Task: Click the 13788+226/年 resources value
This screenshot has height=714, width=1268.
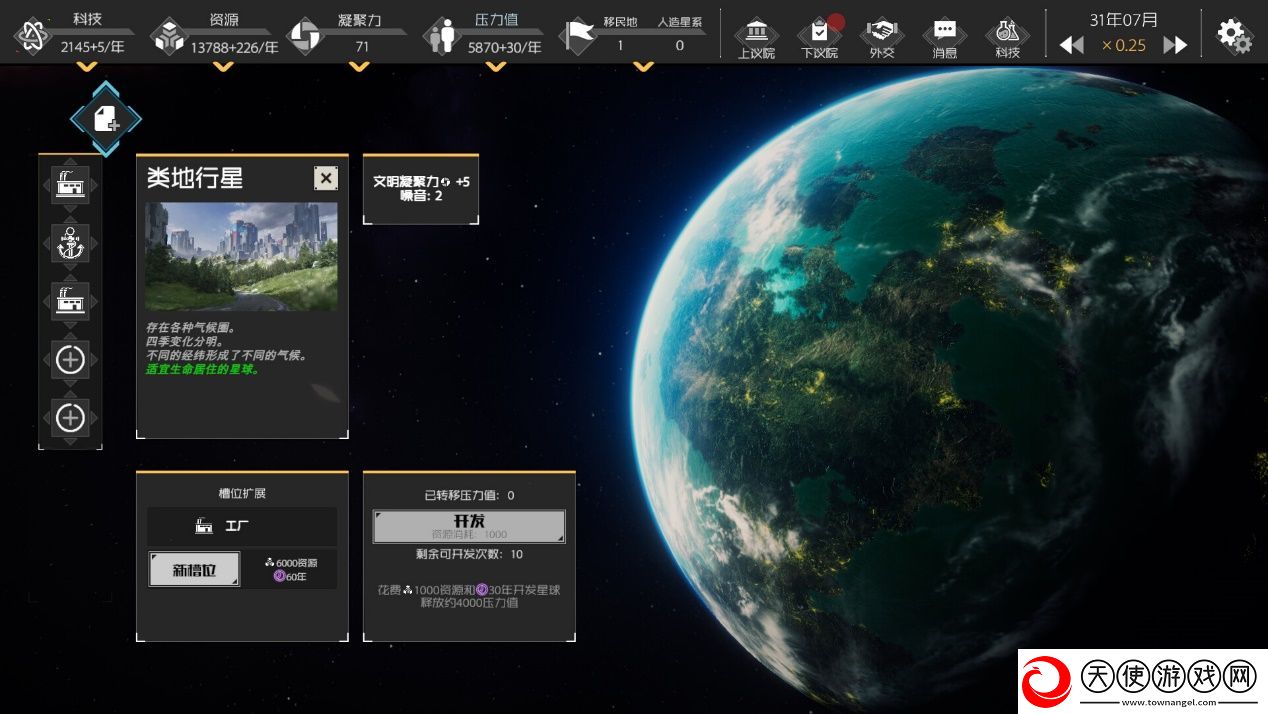Action: click(x=235, y=46)
